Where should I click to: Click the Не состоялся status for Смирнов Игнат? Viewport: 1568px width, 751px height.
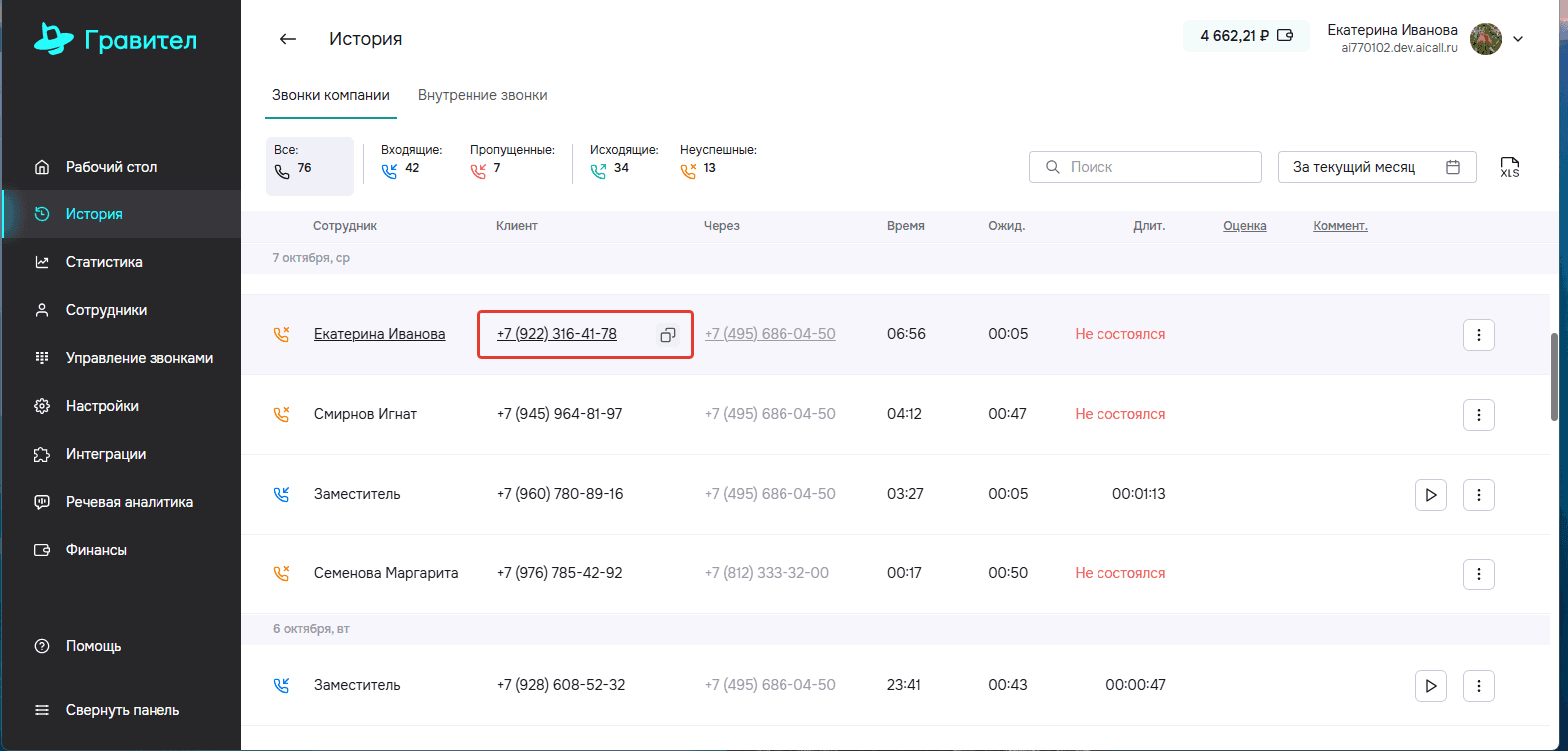tap(1120, 414)
